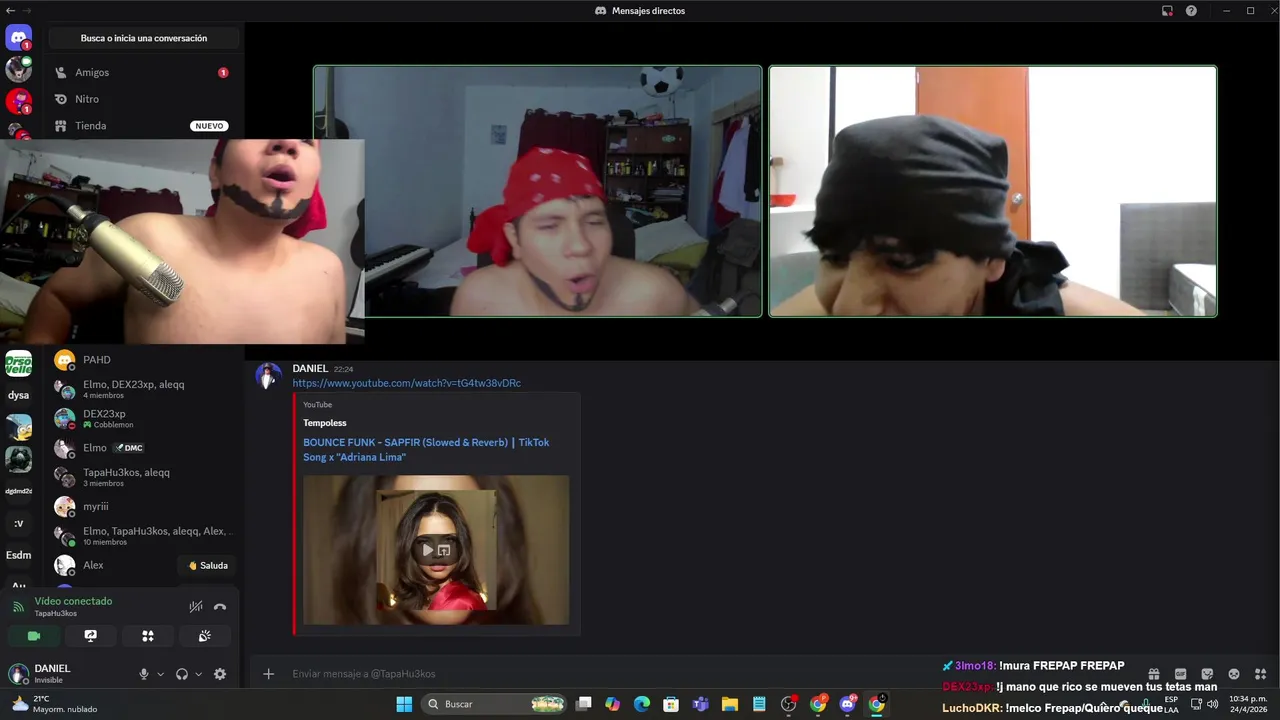Viewport: 1280px width, 720px height.
Task: Open DEX23xp direct message playing Cobblemon
Action: (143, 418)
